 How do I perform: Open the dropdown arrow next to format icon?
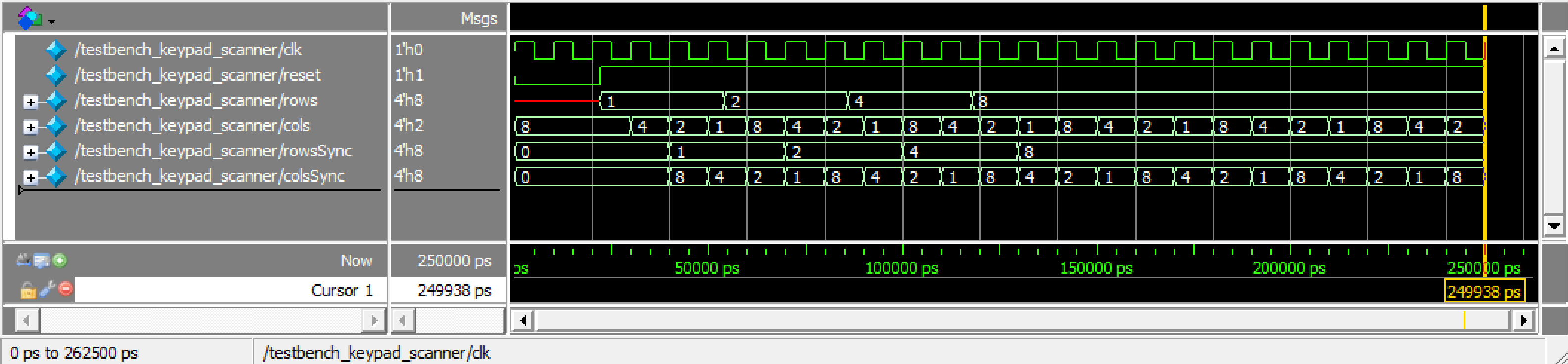click(52, 22)
